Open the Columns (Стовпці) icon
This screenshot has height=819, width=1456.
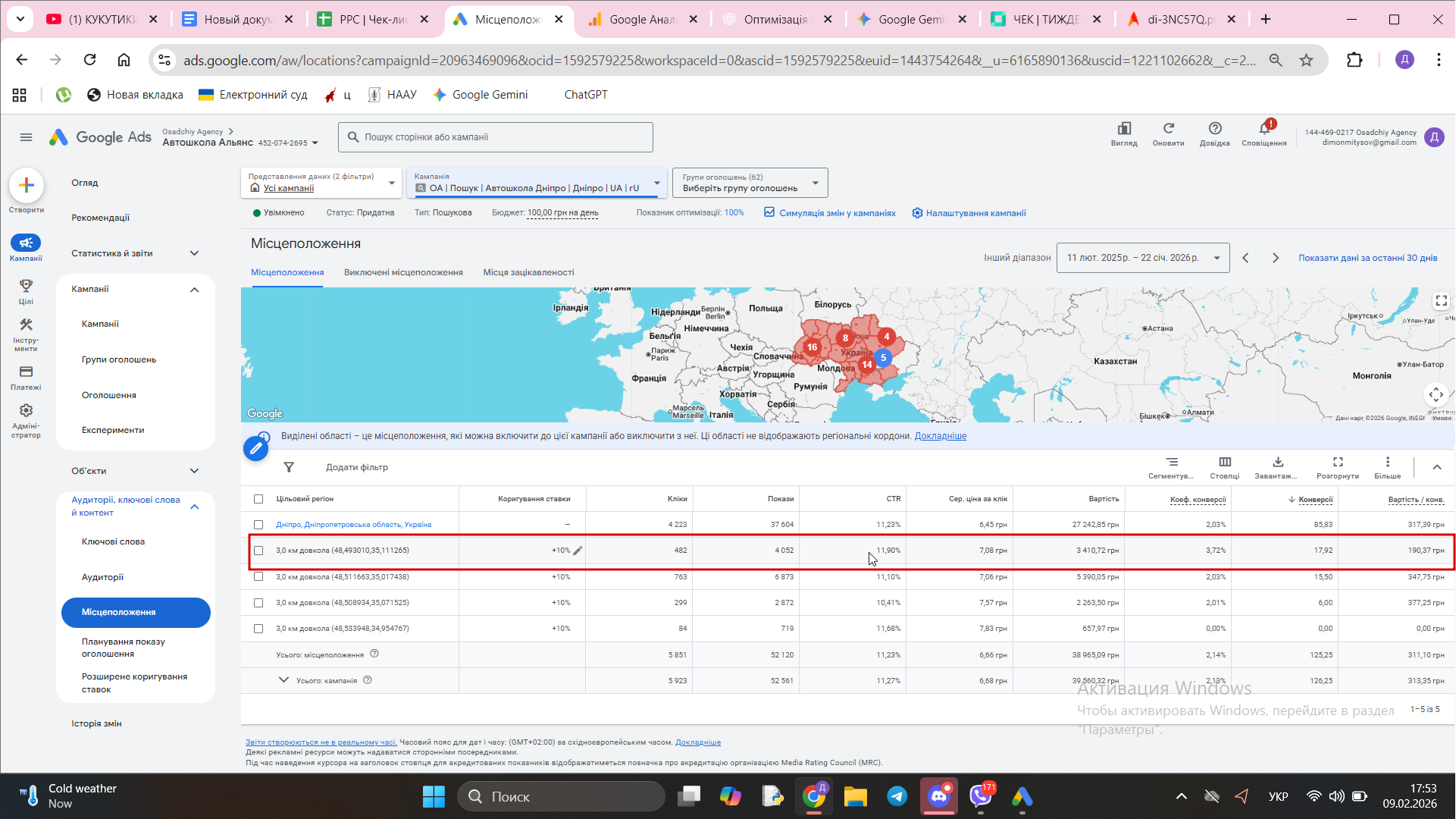coord(1224,463)
